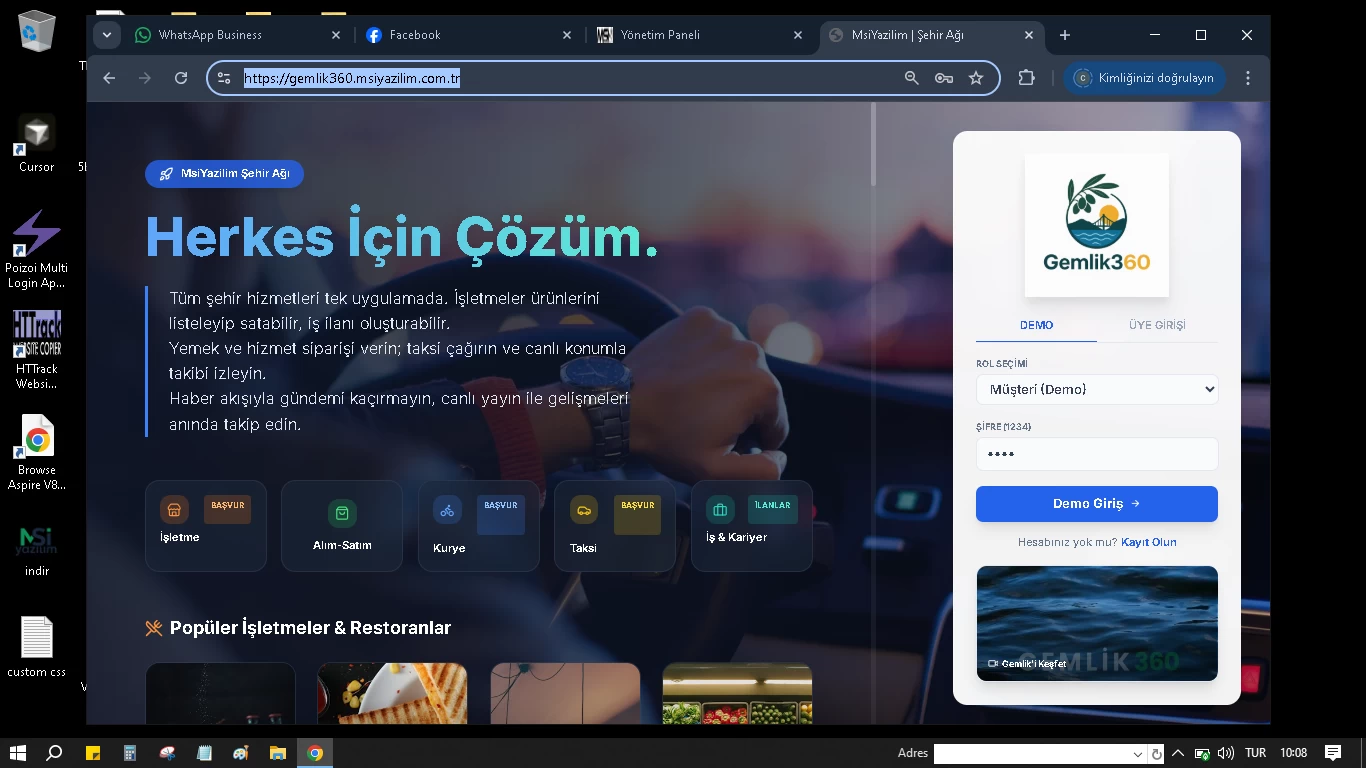Bookmark the page with the star icon
Viewport: 1366px width, 768px height.
coord(976,77)
